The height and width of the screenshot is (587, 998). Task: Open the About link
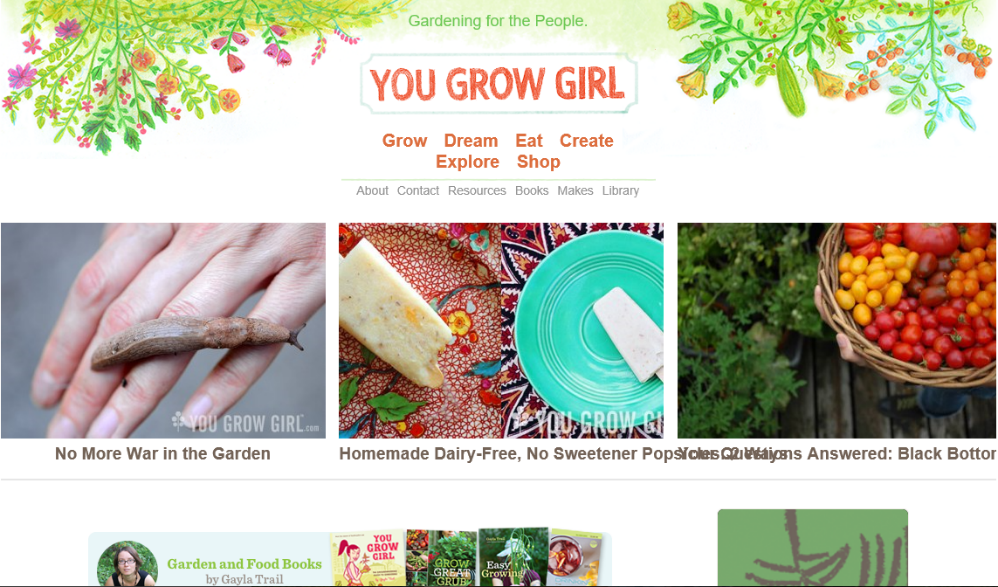(x=372, y=190)
